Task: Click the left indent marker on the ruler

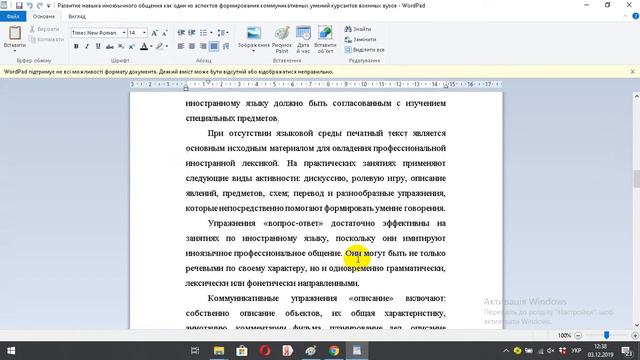Action: 186,87
